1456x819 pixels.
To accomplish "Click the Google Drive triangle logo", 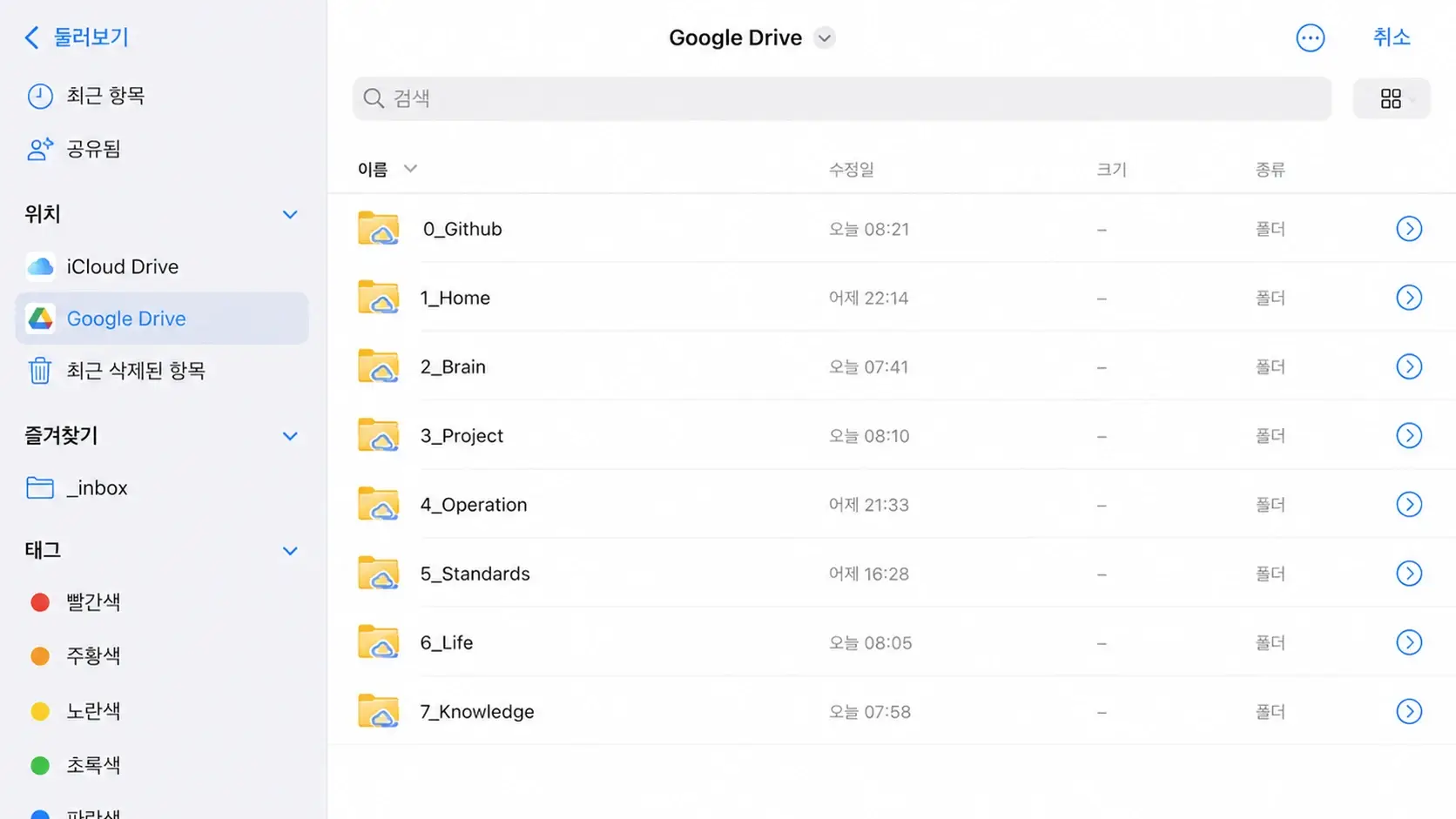I will 40,319.
